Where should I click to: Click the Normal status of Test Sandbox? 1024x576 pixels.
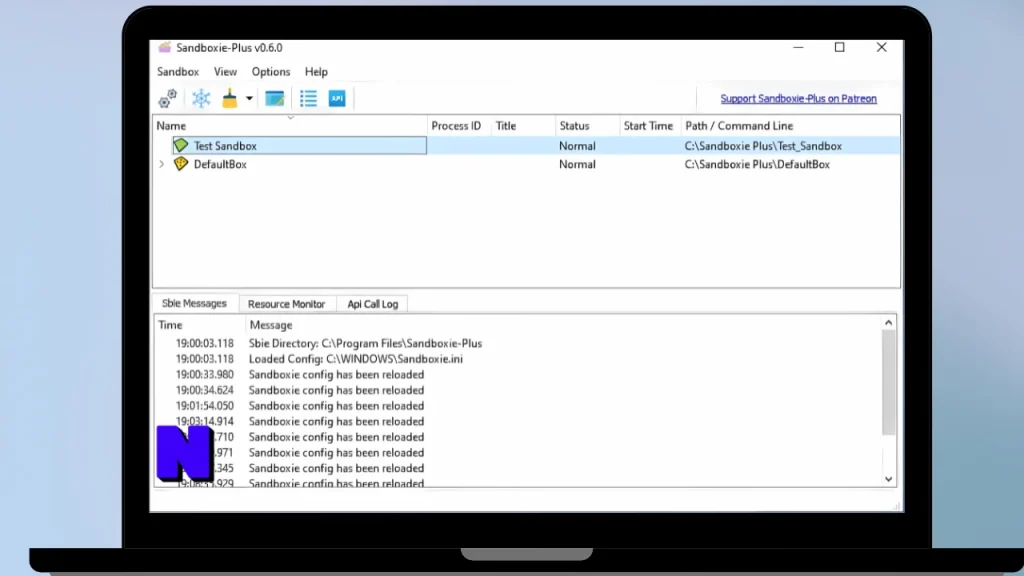click(577, 146)
